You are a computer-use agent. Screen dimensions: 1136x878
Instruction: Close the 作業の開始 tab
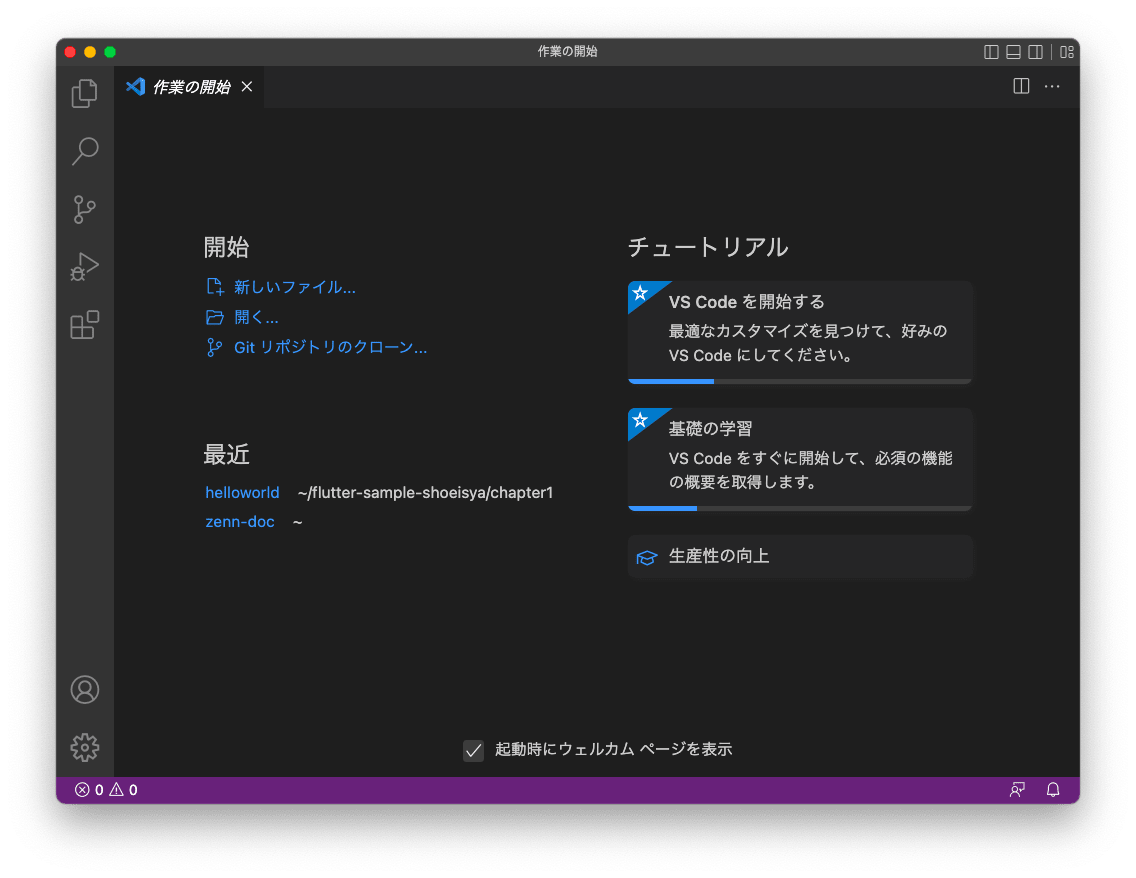(247, 87)
